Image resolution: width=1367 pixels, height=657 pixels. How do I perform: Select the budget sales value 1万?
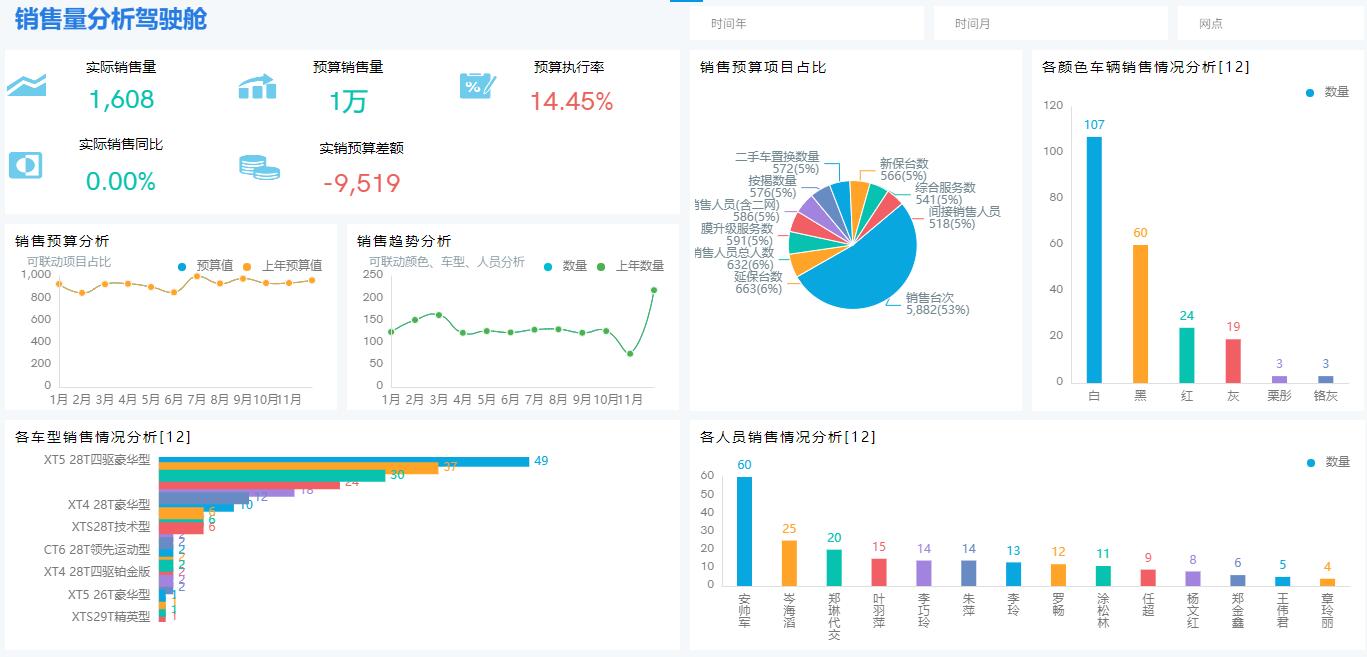[x=348, y=101]
